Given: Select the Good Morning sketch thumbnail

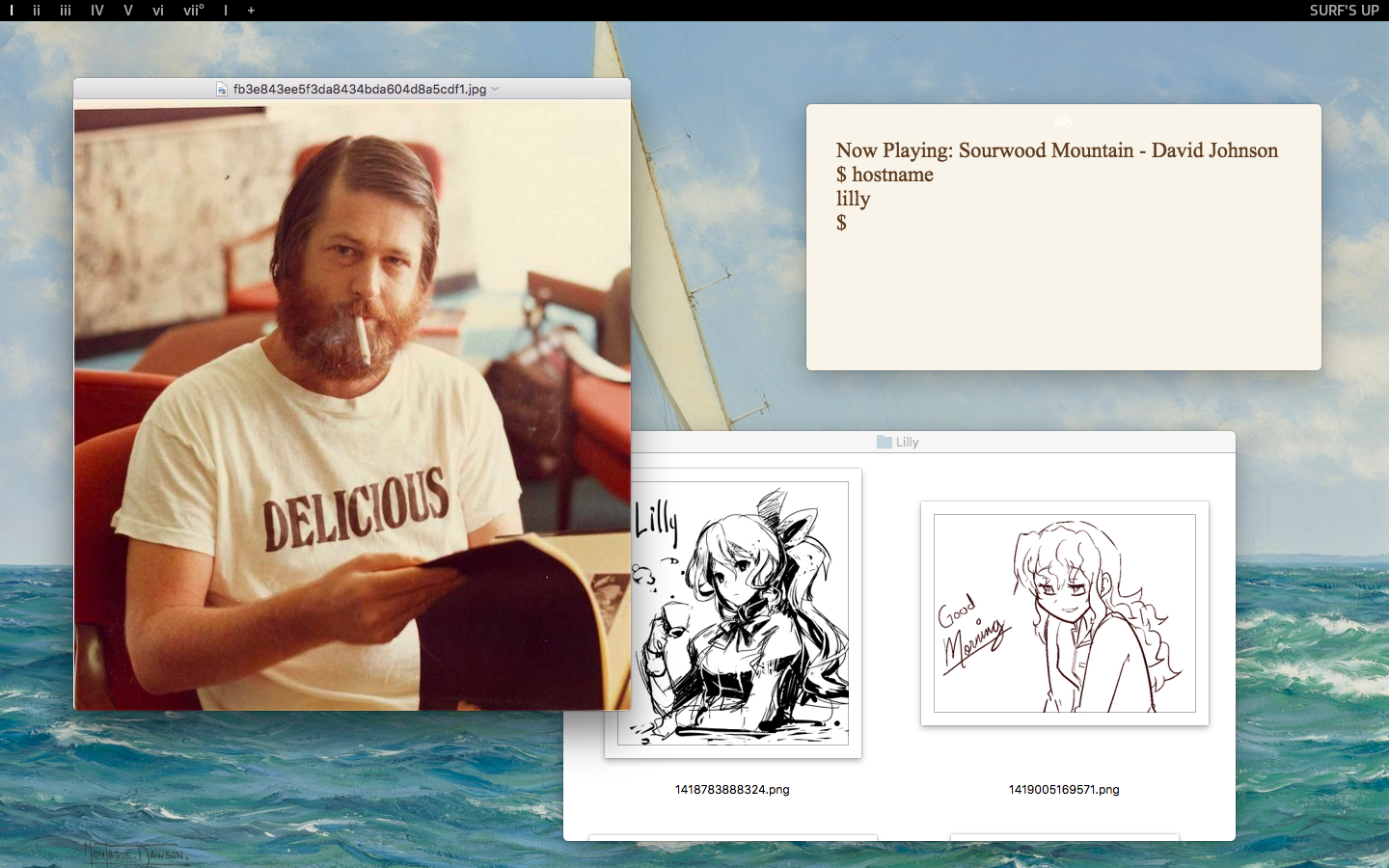Looking at the screenshot, I should click(1065, 613).
